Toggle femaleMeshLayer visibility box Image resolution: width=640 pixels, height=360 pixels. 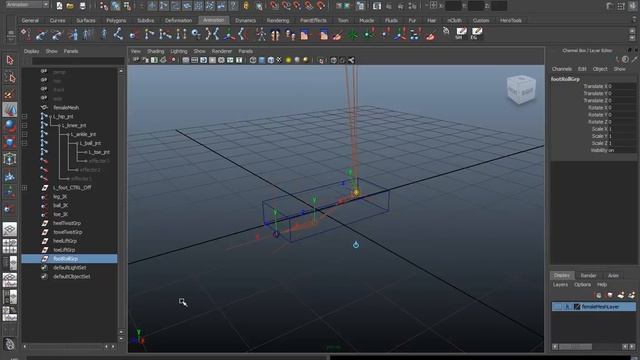[x=558, y=307]
